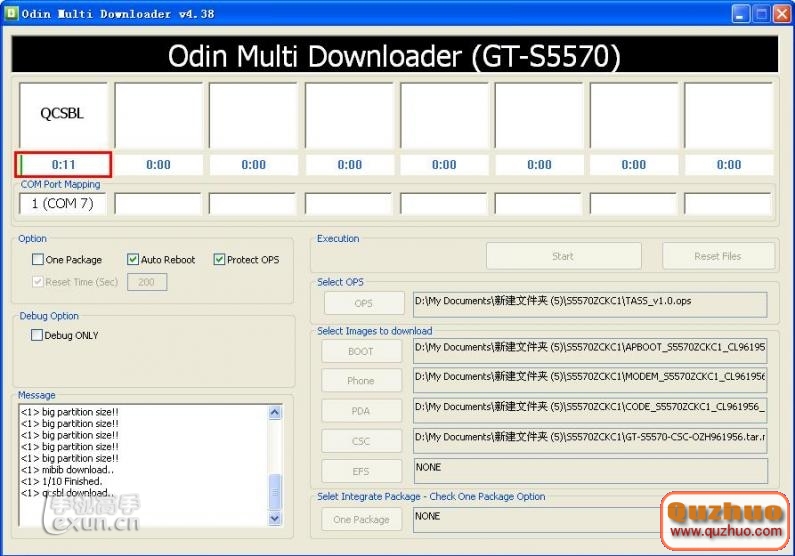
Task: Click the PDA path field with CODE file
Action: click(x=590, y=411)
